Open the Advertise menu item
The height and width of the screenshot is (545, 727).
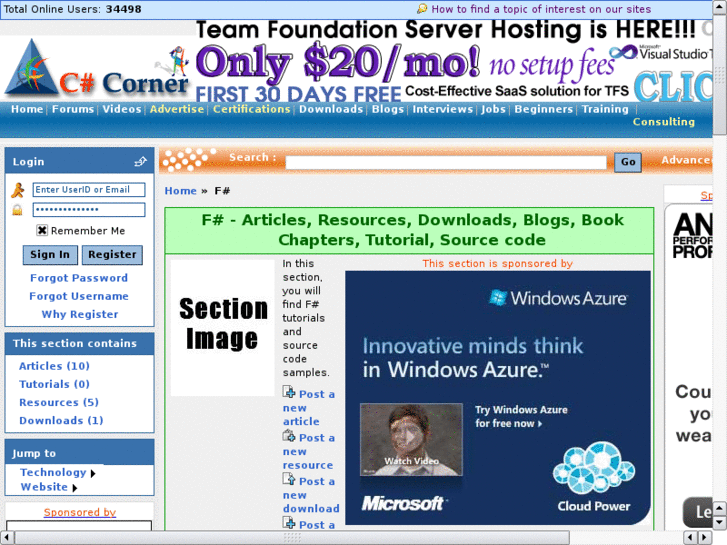(177, 109)
